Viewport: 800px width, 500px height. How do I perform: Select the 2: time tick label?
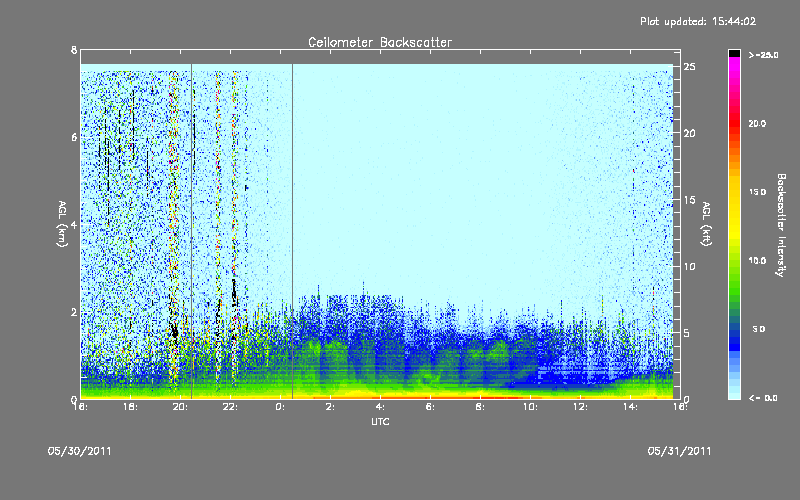click(x=330, y=407)
